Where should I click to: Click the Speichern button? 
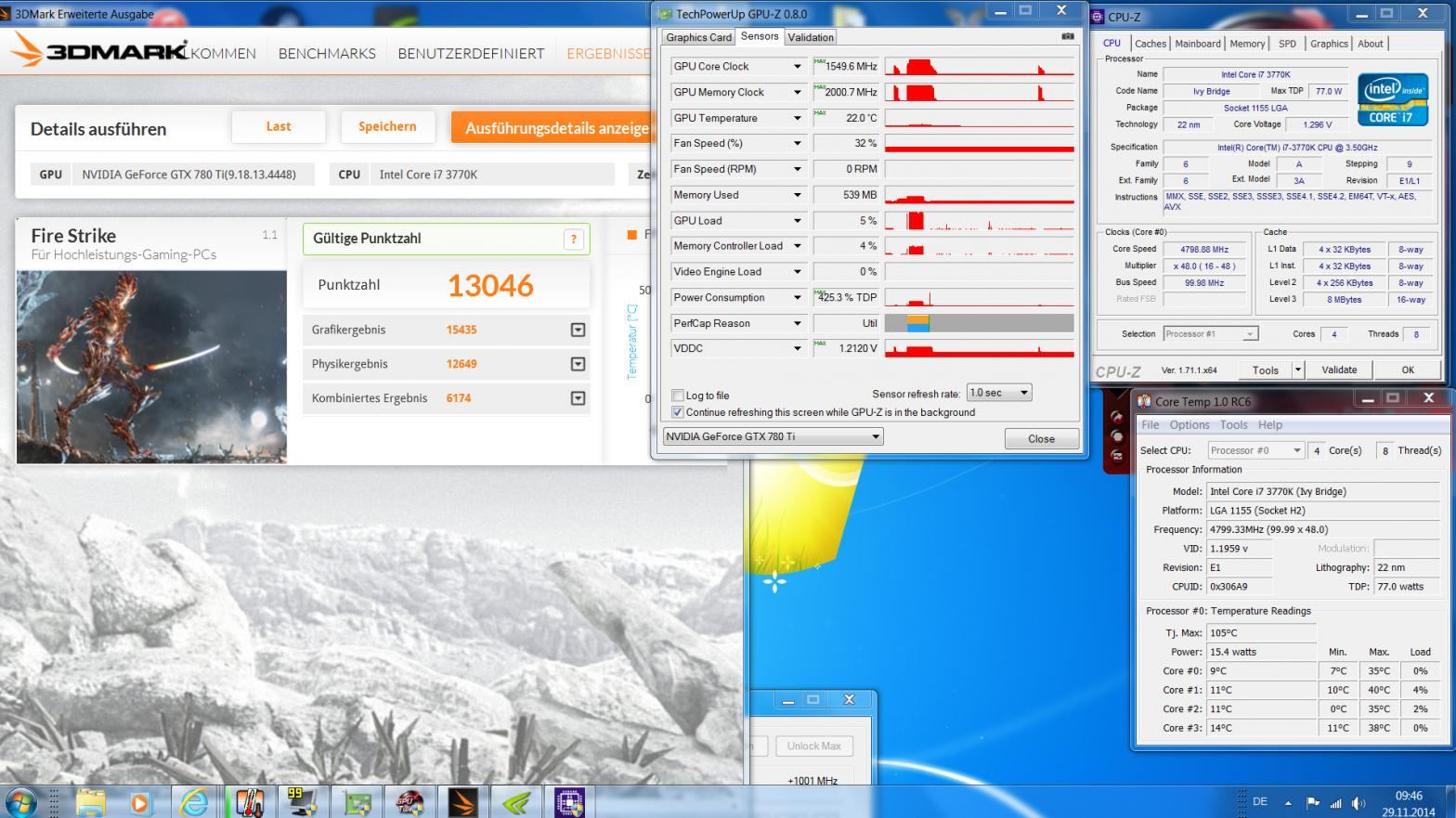point(387,127)
